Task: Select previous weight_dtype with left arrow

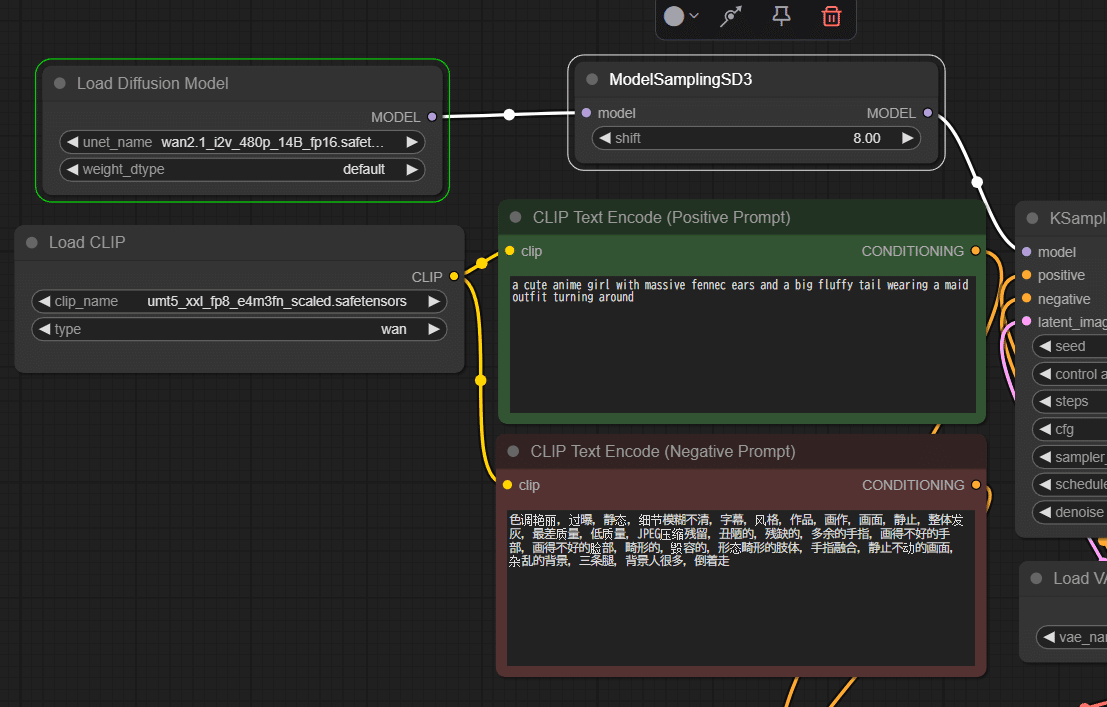Action: click(x=72, y=170)
